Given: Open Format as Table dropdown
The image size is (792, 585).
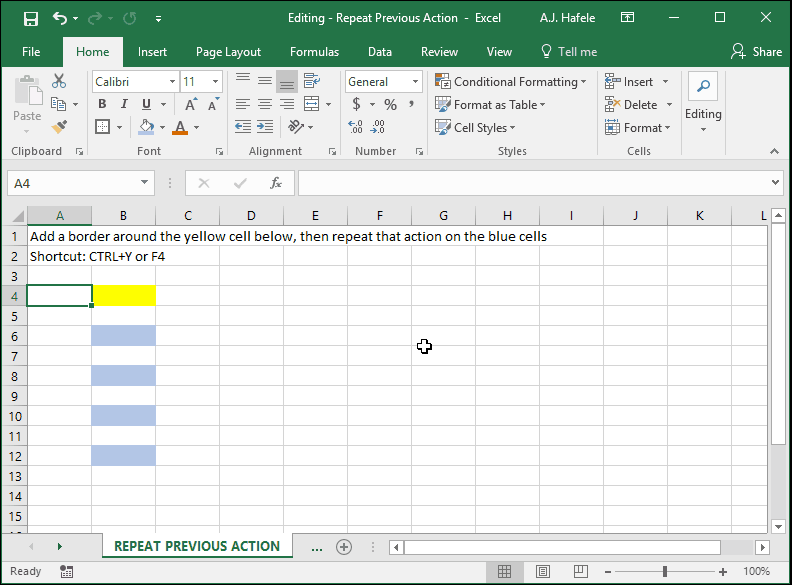Looking at the screenshot, I should click(x=490, y=105).
